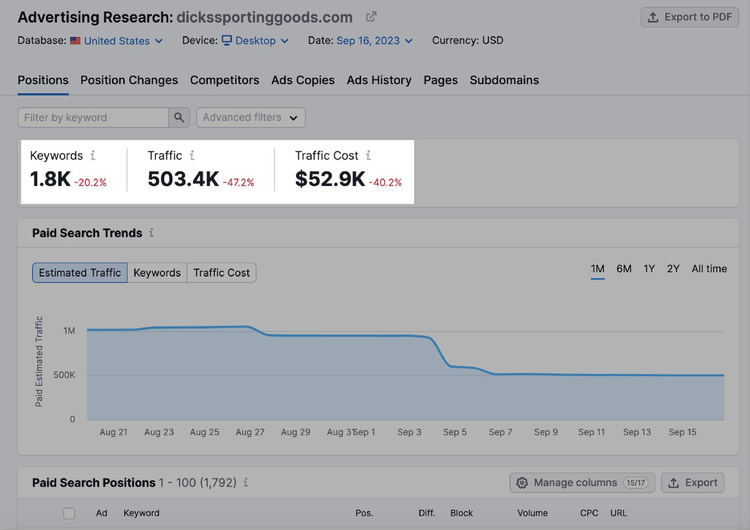Open Sep 16, 2023 date dropdown
This screenshot has height=530, width=750.
374,41
